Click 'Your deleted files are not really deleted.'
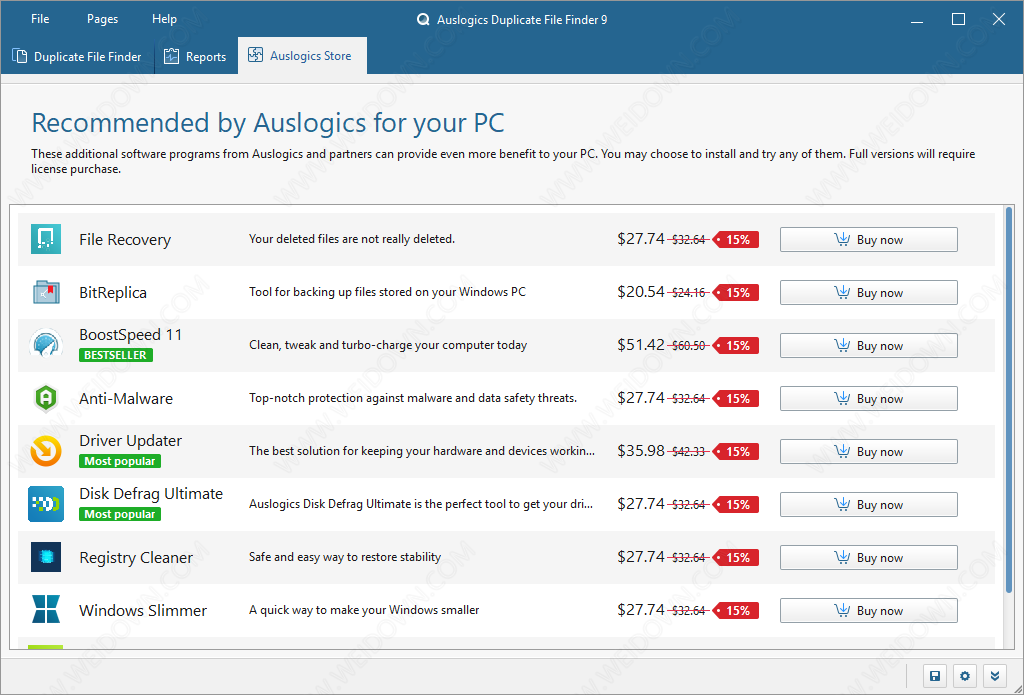This screenshot has width=1024, height=695. [x=351, y=239]
